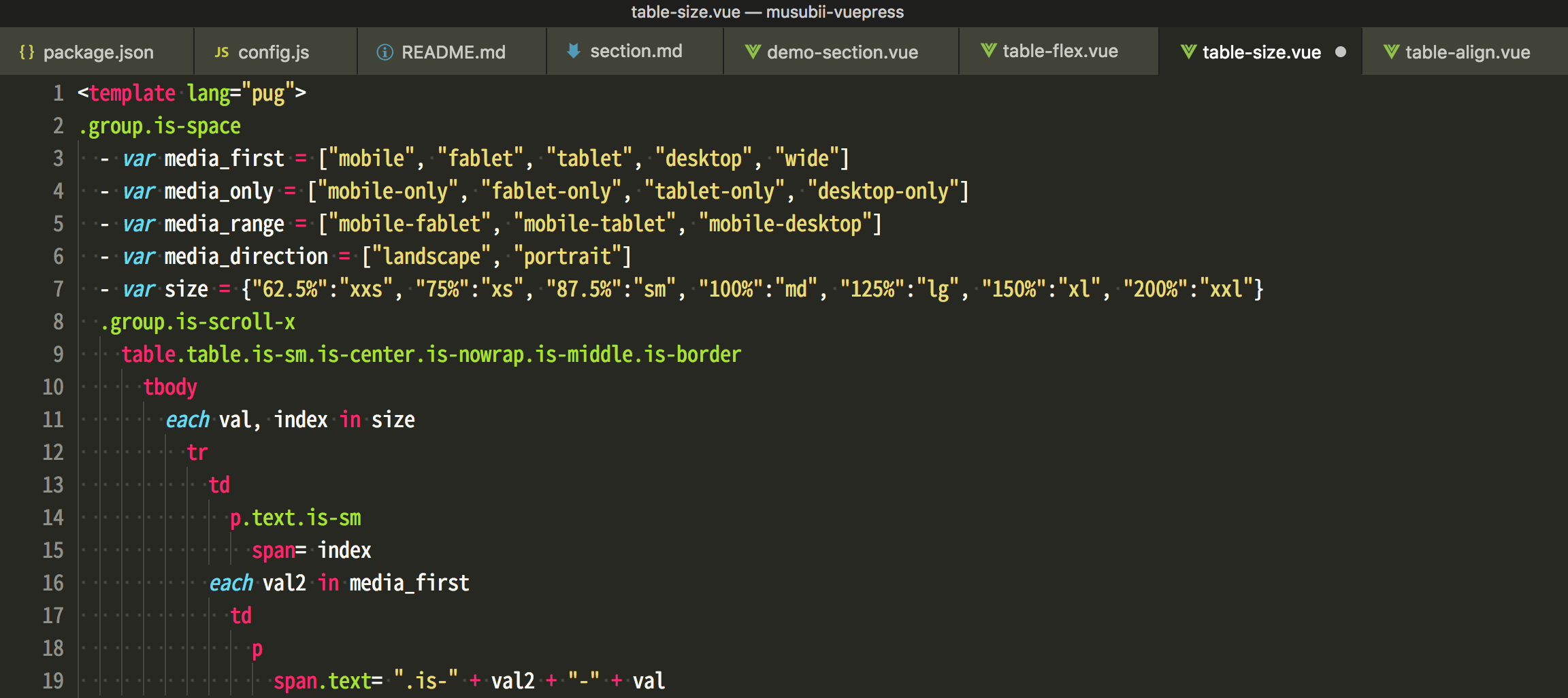Click the down-arrow icon on section.md tab

tap(573, 50)
